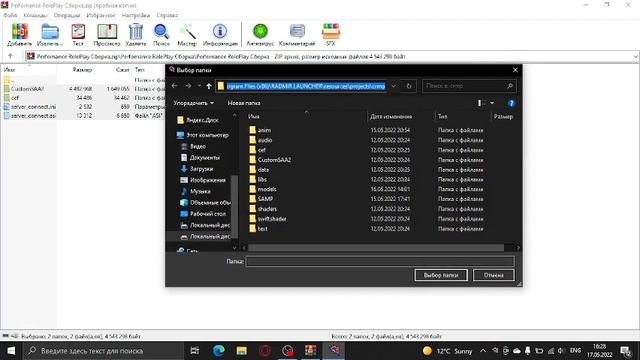Select Видео in navigation pane

(x=198, y=146)
